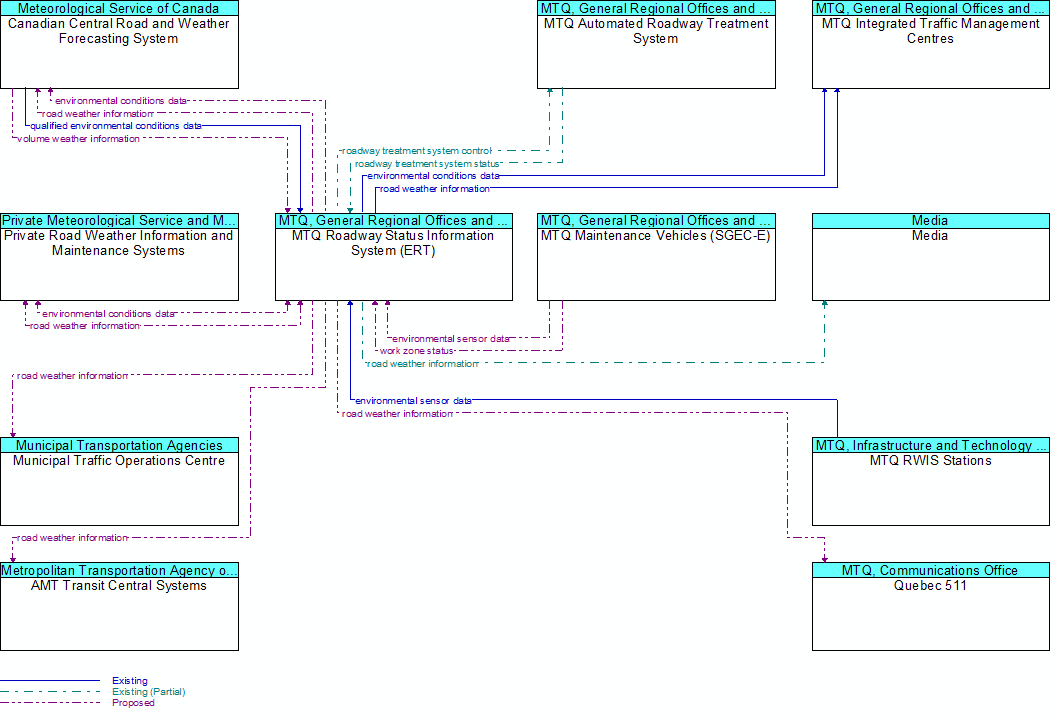The image size is (1059, 720).
Task: Select the 'MTQ Automated Roadway Treatment System' text
Action: (656, 31)
